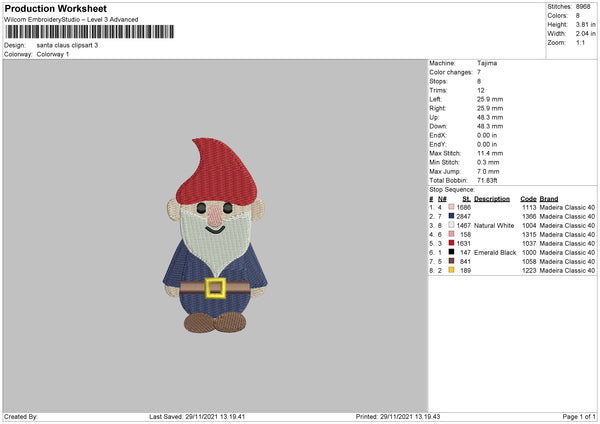This screenshot has width=600, height=424.
Task: Click the design name santa claus clipsart 3
Action: pyautogui.click(x=67, y=45)
